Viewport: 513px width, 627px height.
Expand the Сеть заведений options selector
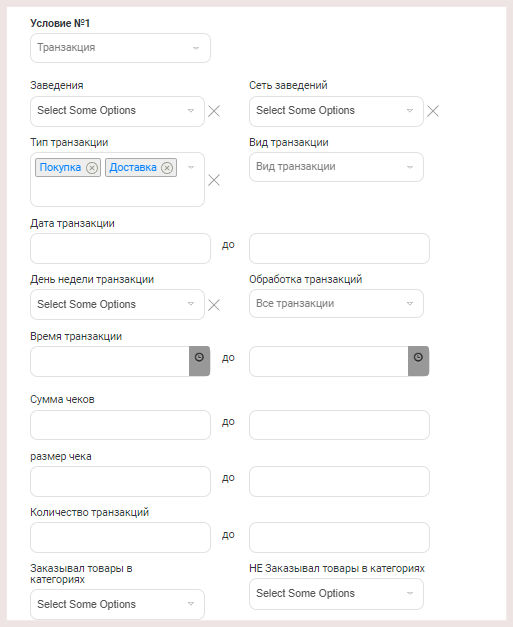(x=336, y=111)
